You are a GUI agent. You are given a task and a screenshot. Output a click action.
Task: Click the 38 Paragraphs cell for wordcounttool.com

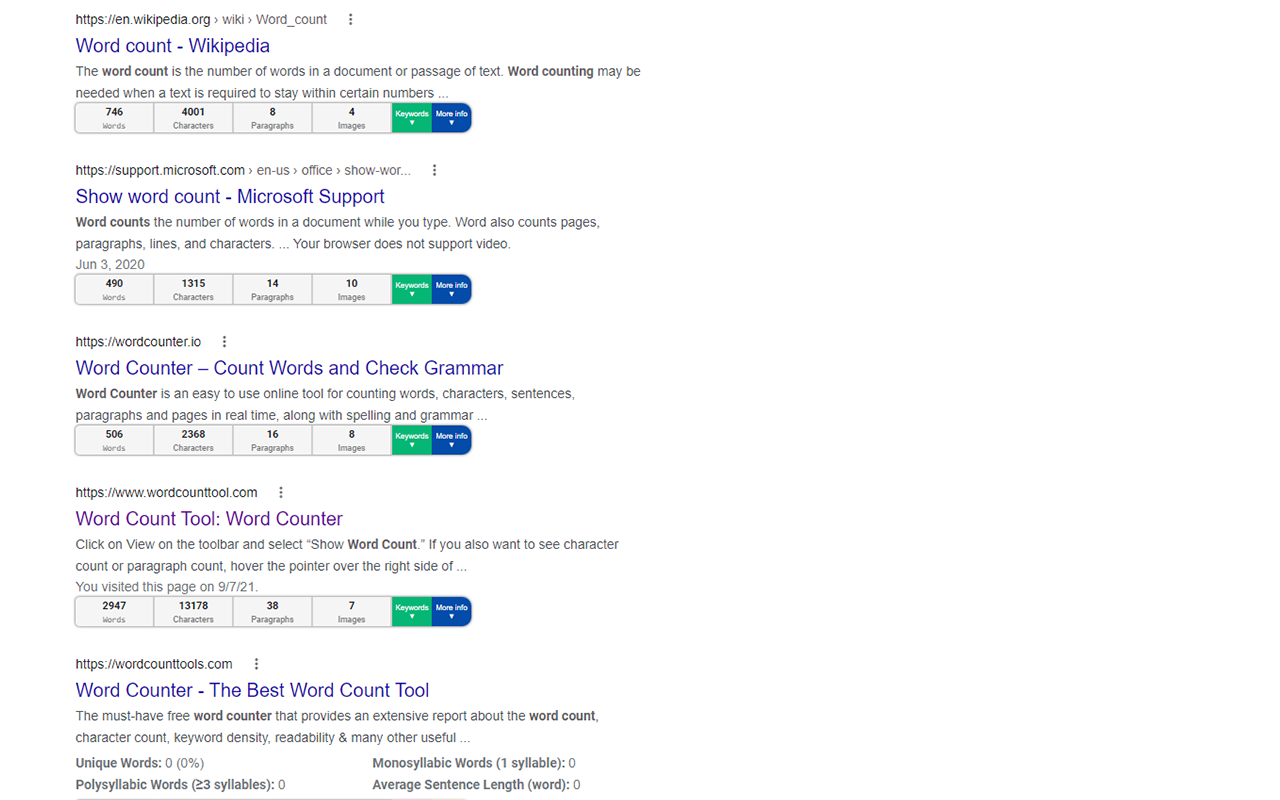[x=272, y=611]
